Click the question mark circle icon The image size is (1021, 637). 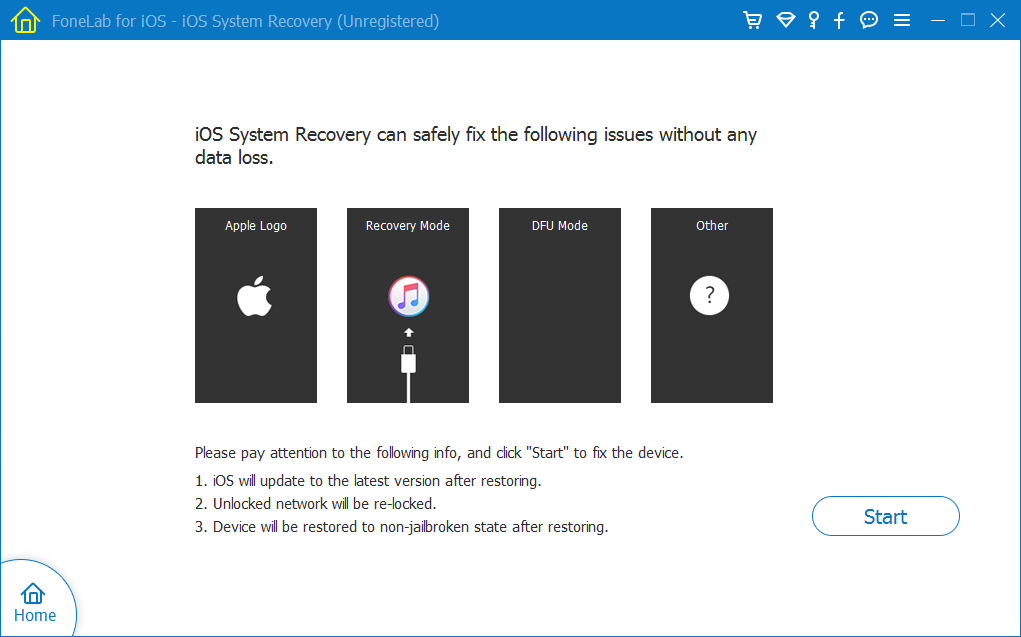pyautogui.click(x=710, y=296)
